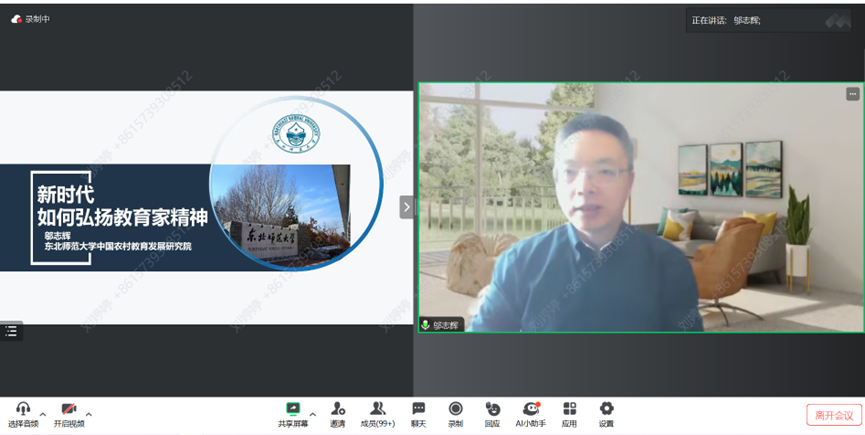Open meeting Settings (设置) gear

(x=606, y=410)
